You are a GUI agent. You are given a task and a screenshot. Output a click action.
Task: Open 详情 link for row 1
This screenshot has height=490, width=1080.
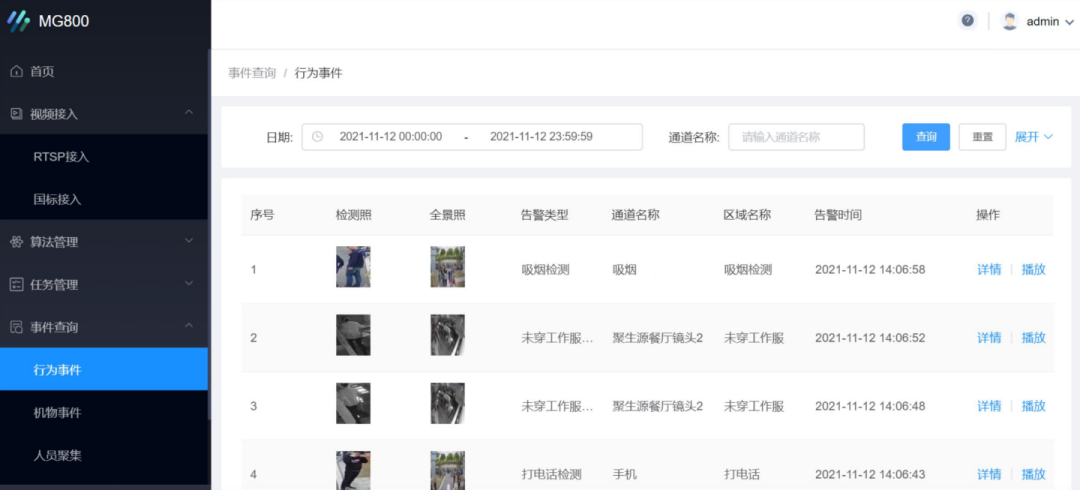(988, 269)
